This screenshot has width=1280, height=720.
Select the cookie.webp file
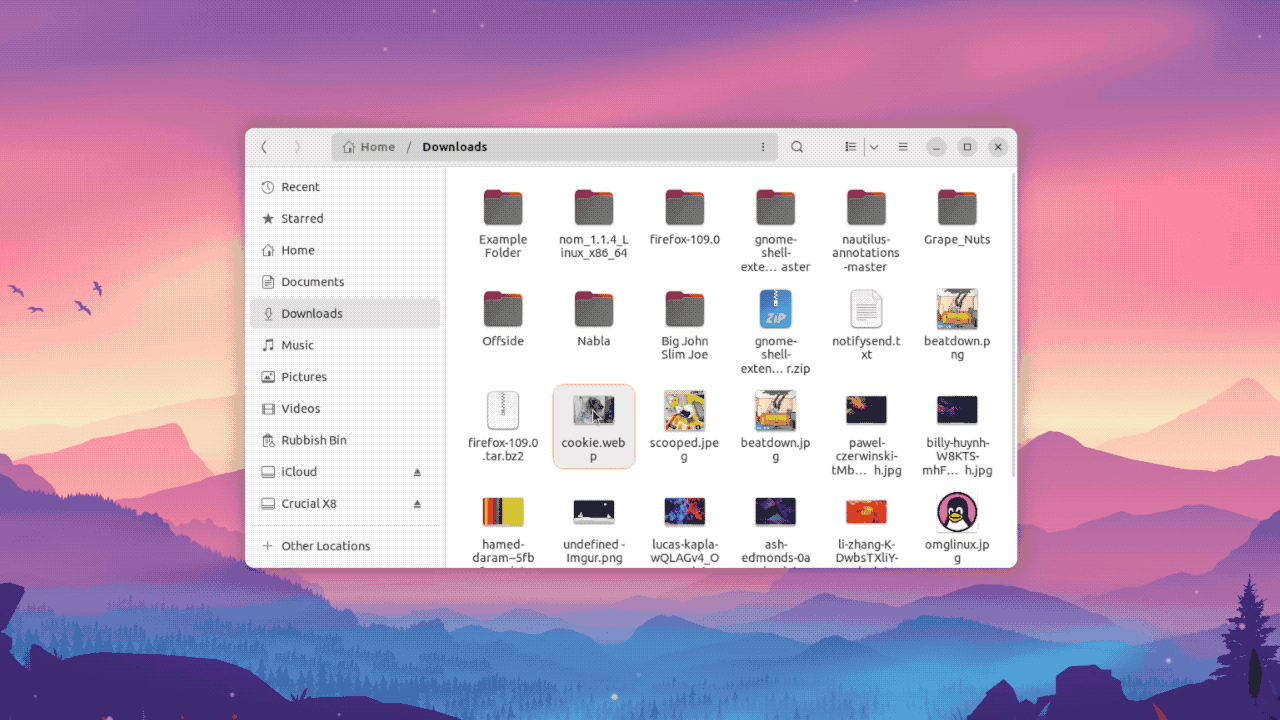(x=593, y=425)
